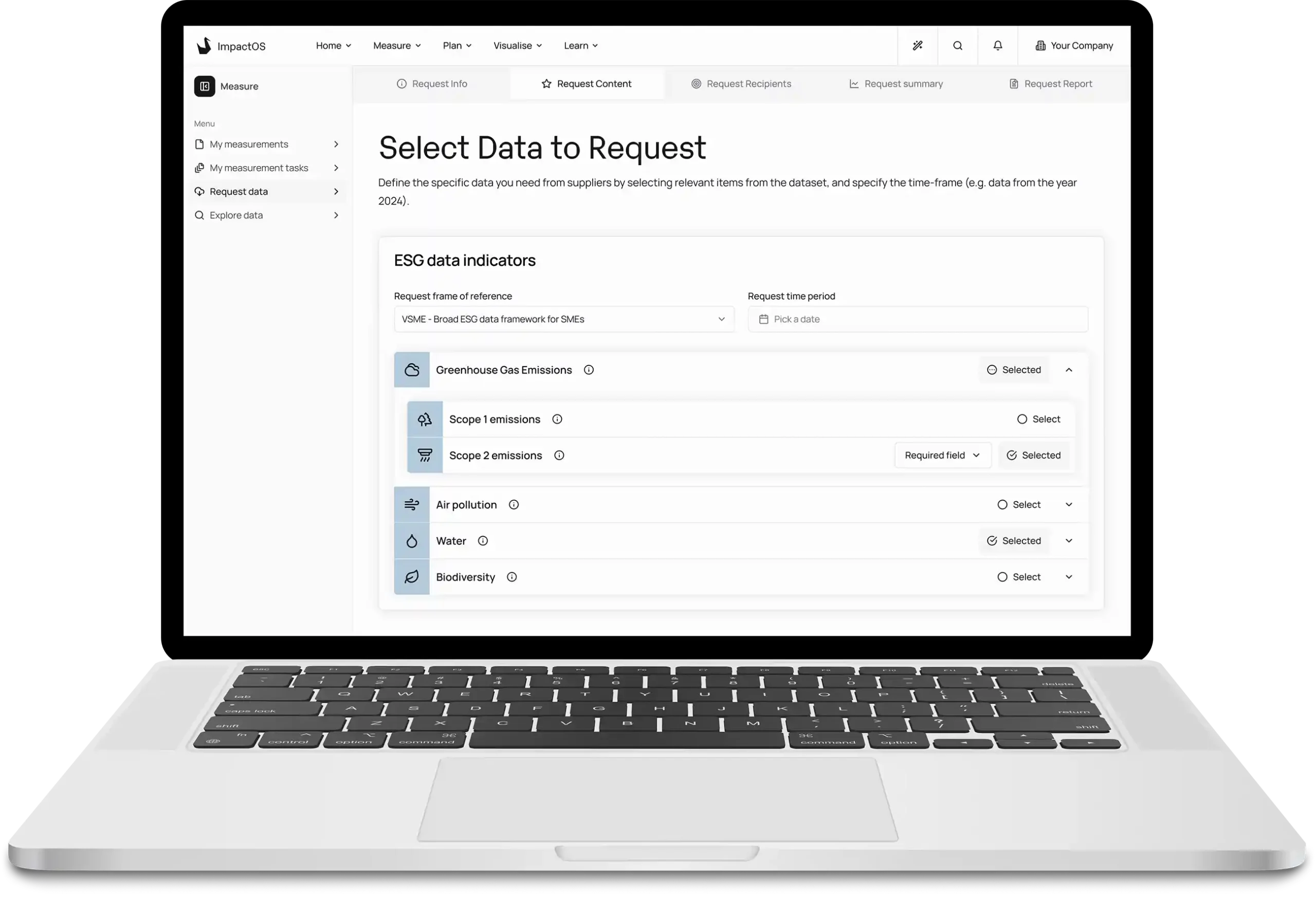Click the Measure sidebar panel icon
1316x900 pixels.
click(205, 86)
